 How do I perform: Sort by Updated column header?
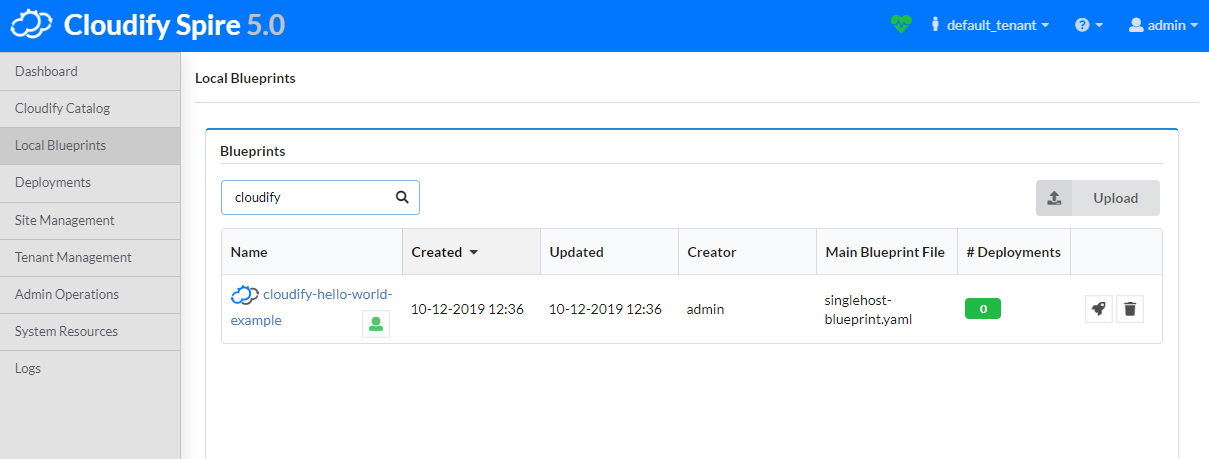pos(610,252)
